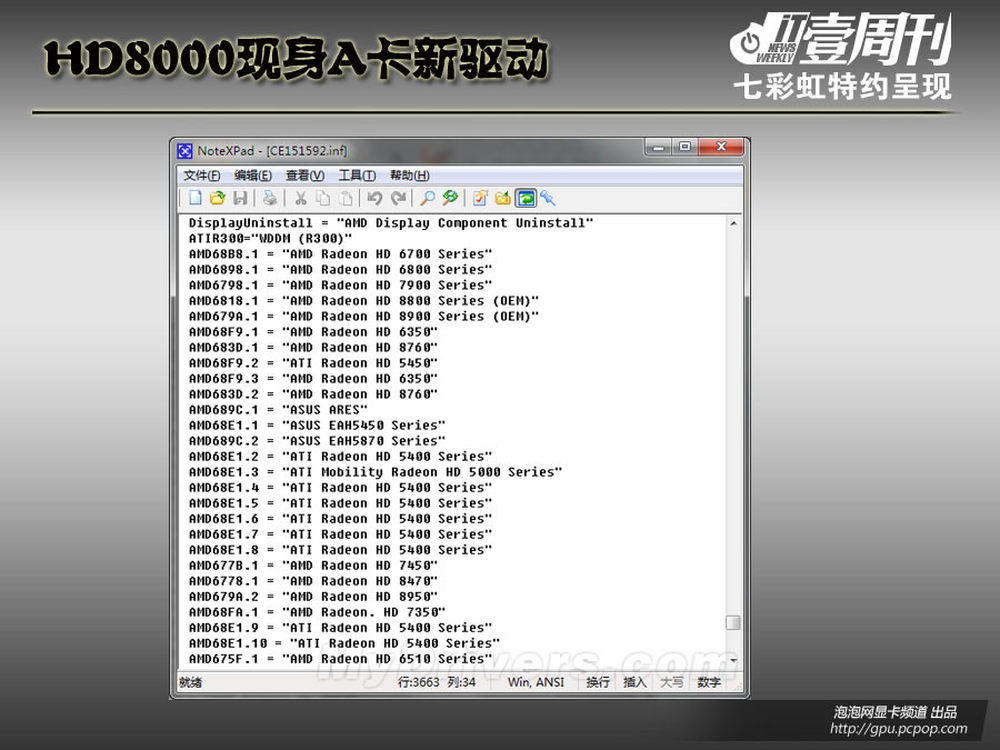Click the 换行 status bar indicator
This screenshot has height=750, width=1000.
point(598,682)
